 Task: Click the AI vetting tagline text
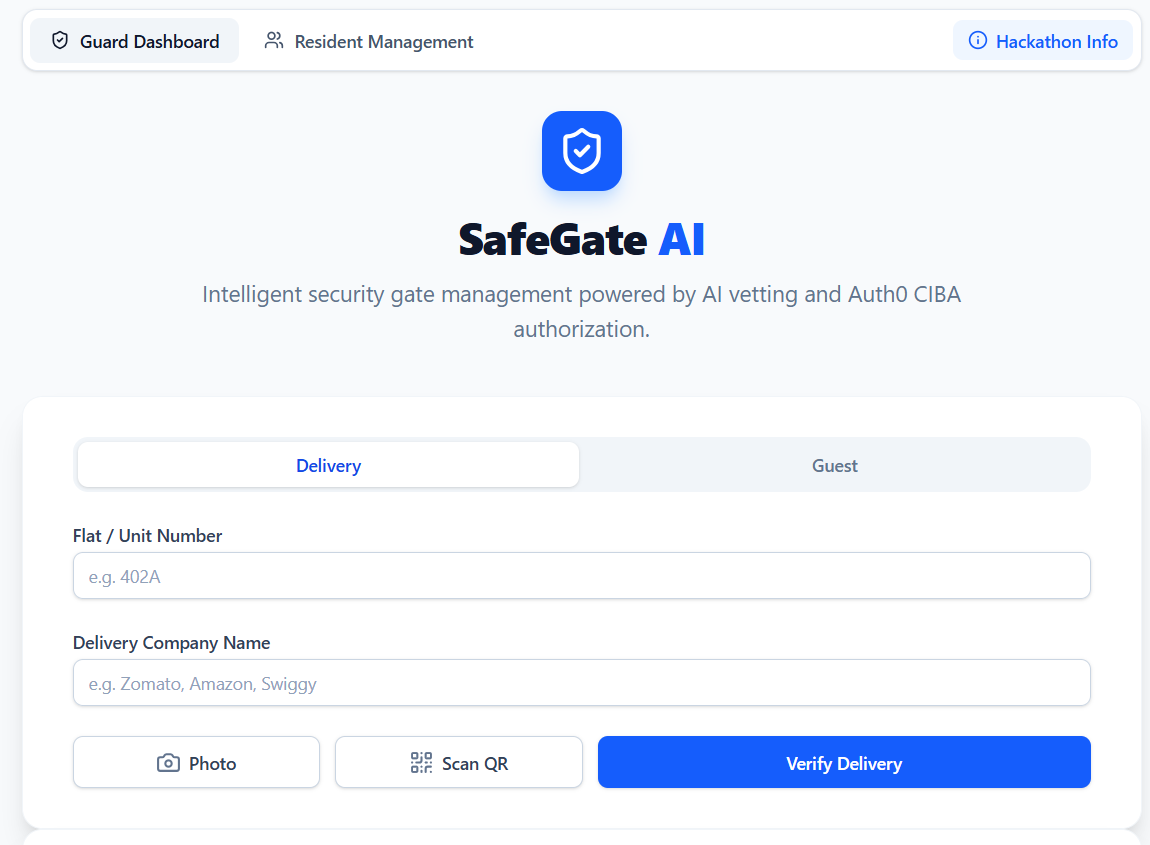582,312
